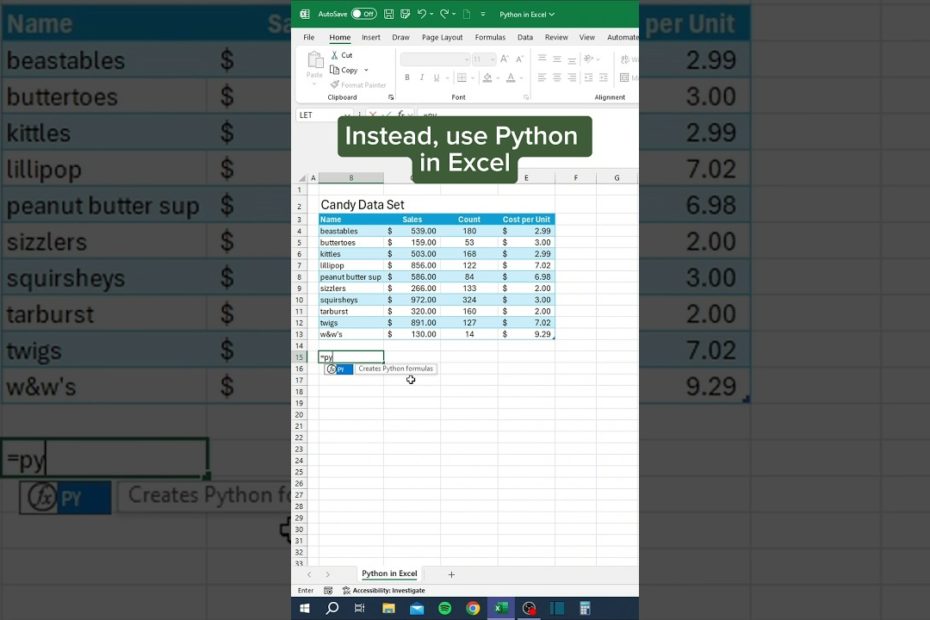Click the Save icon in title bar

(x=389, y=14)
